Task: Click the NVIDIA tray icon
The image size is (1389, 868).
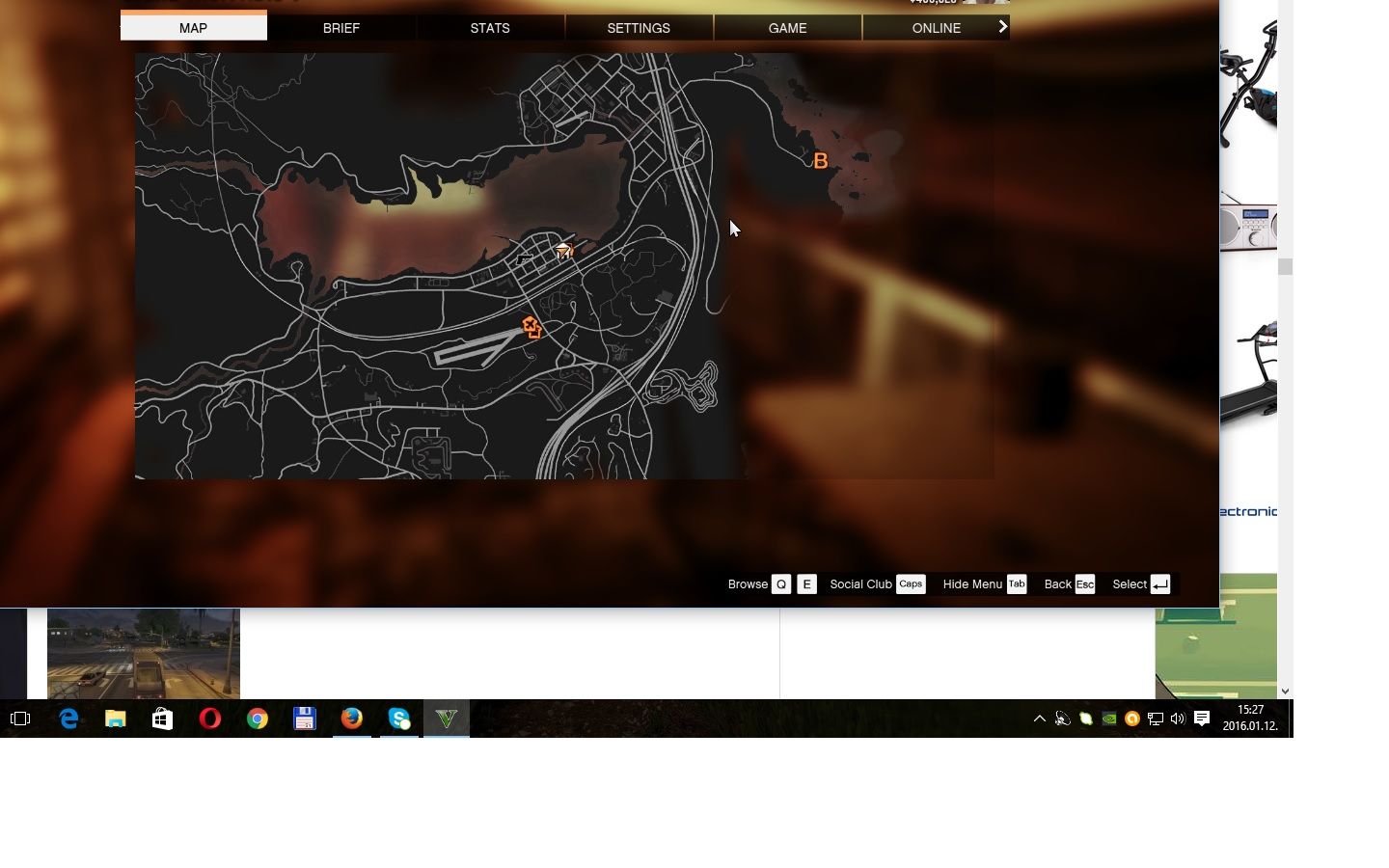Action: (1109, 719)
